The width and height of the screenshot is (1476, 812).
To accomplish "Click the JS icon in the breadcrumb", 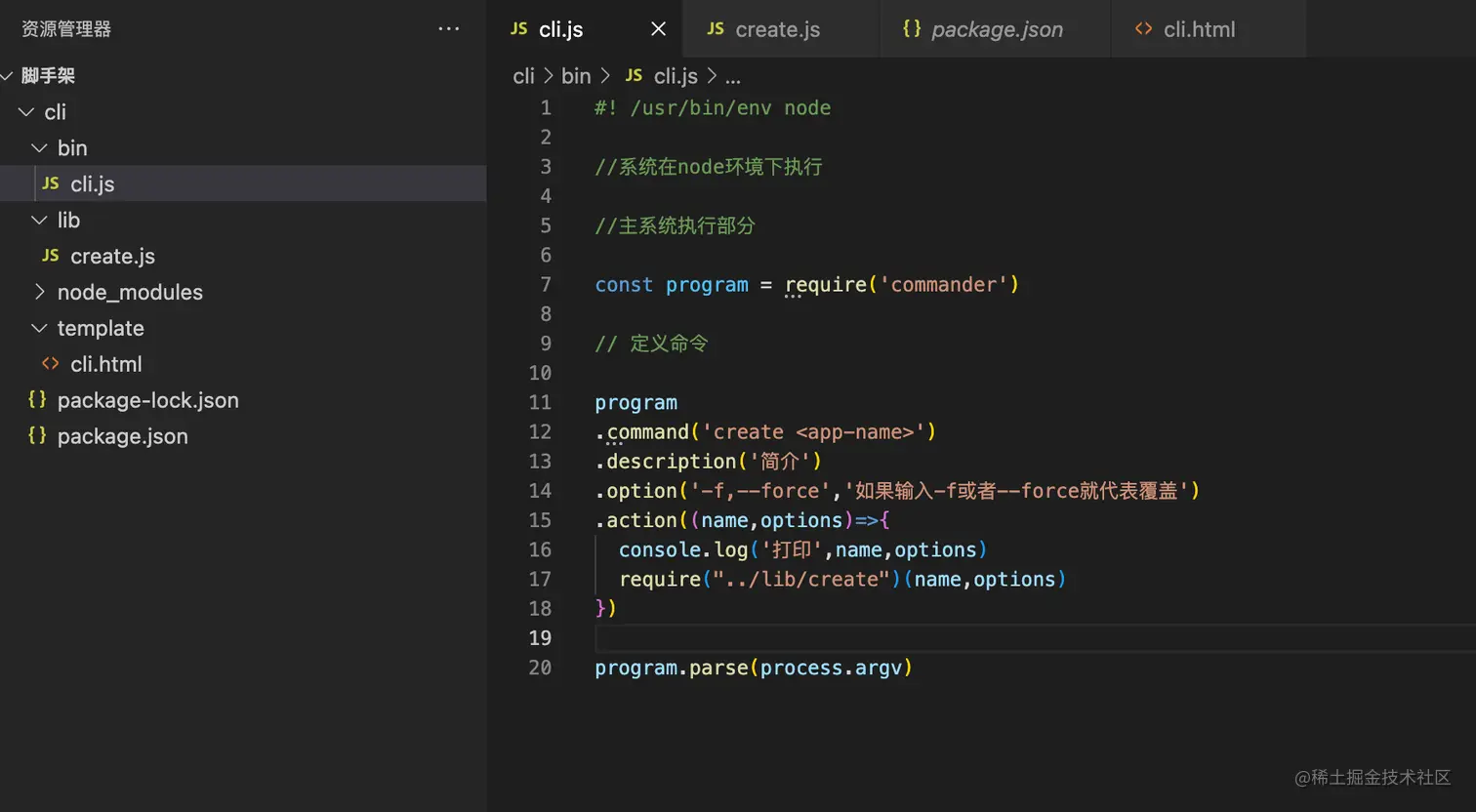I will pyautogui.click(x=634, y=75).
